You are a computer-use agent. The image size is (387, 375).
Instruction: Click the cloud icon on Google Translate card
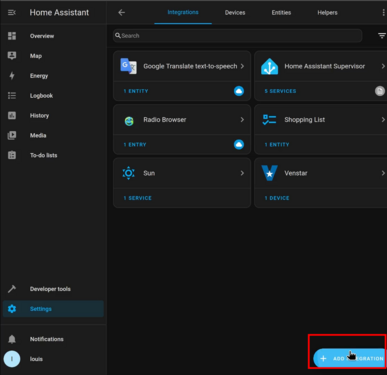239,91
